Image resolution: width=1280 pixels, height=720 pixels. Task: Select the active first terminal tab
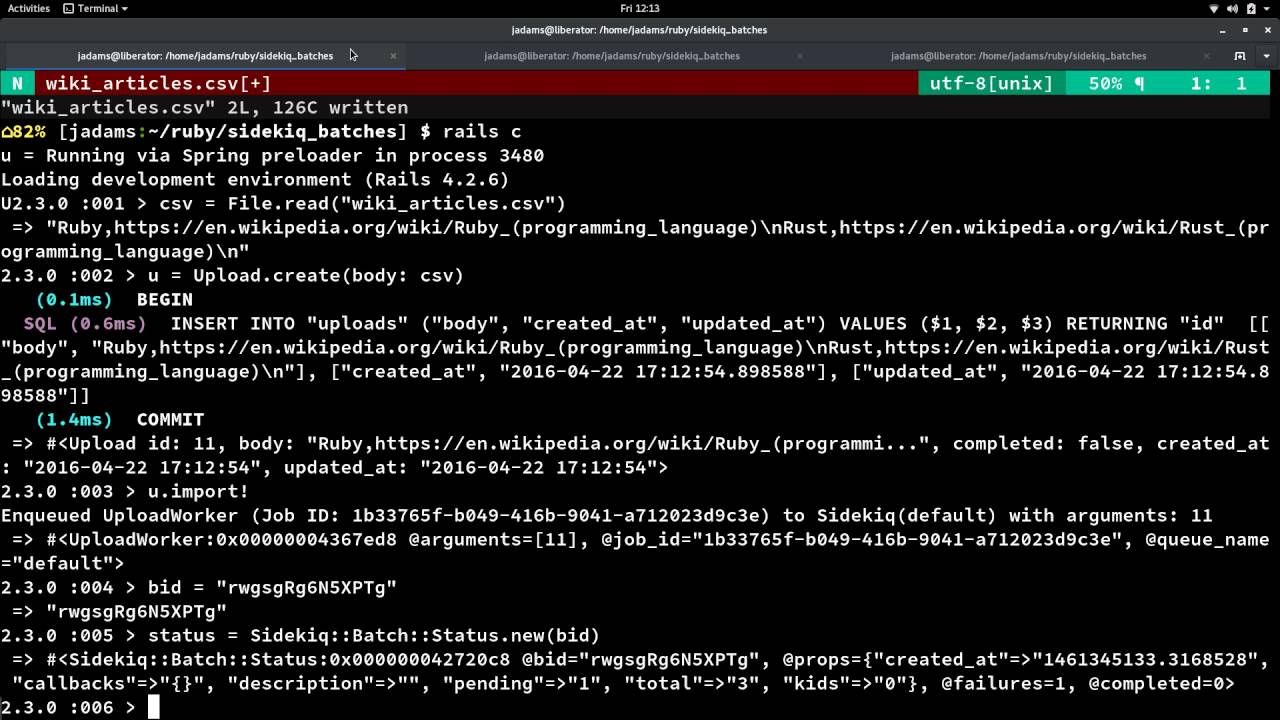[x=205, y=56]
